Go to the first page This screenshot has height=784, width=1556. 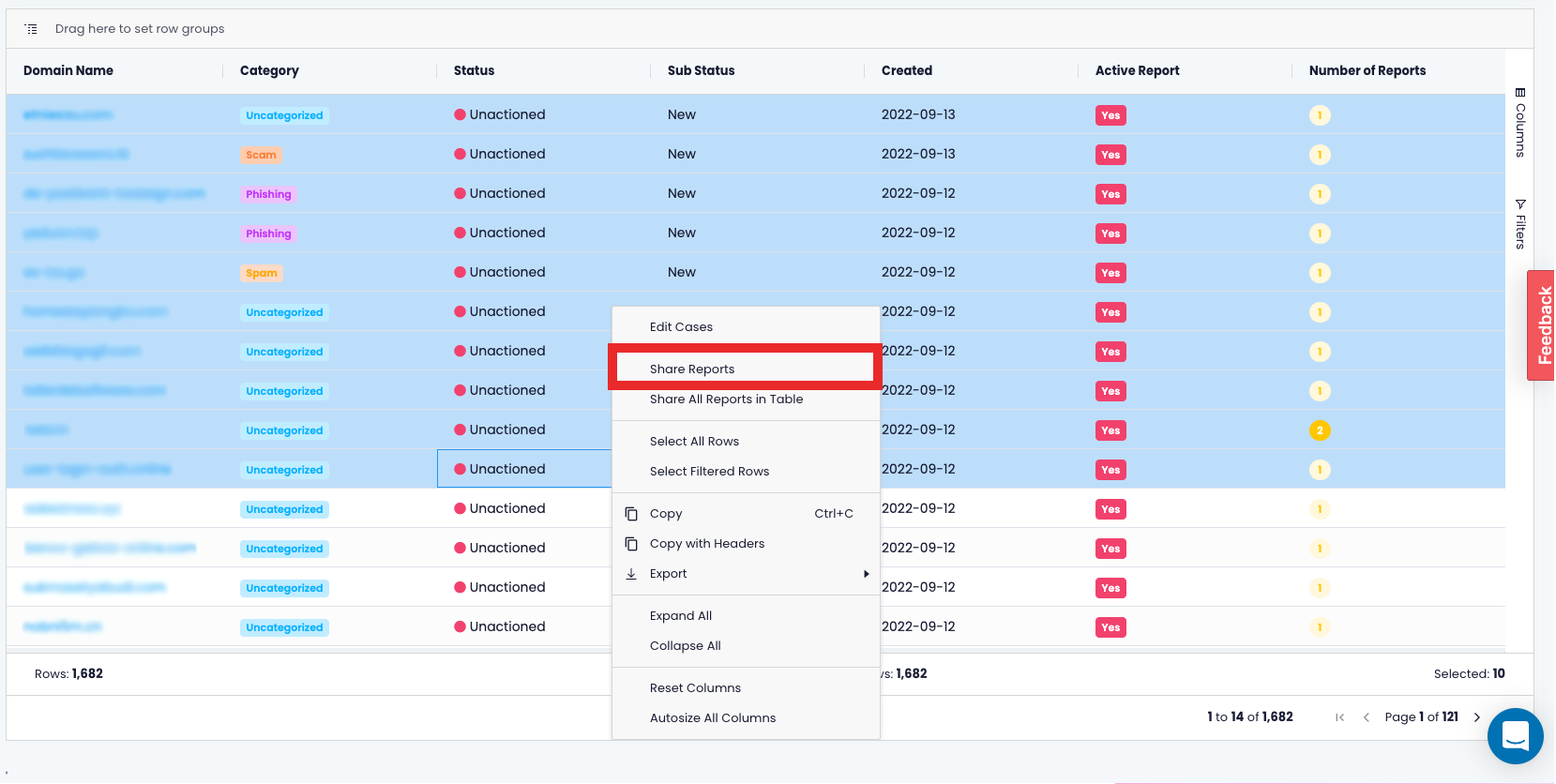pos(1339,717)
